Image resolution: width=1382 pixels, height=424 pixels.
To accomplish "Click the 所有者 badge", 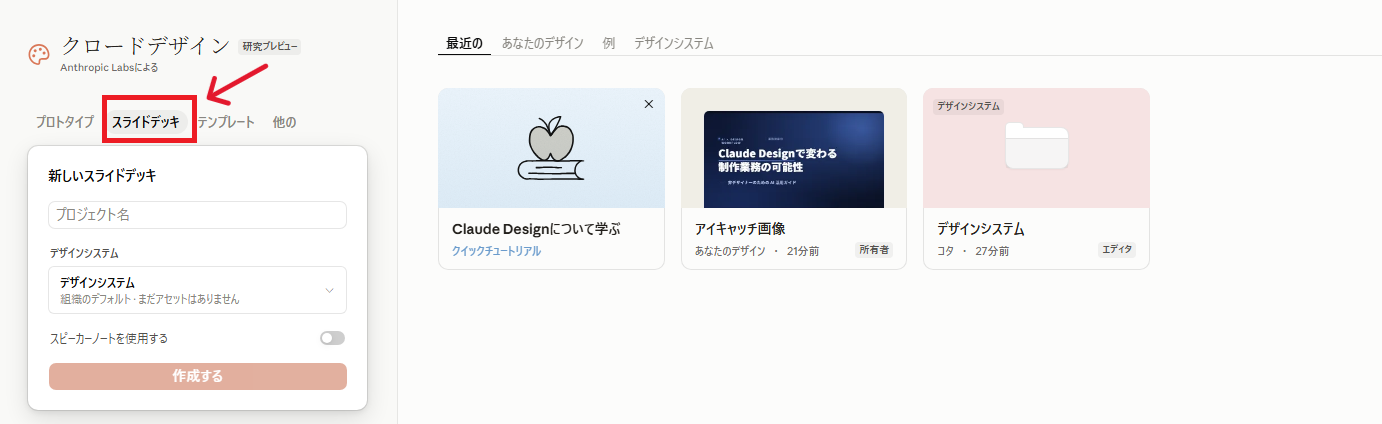I will tap(874, 250).
